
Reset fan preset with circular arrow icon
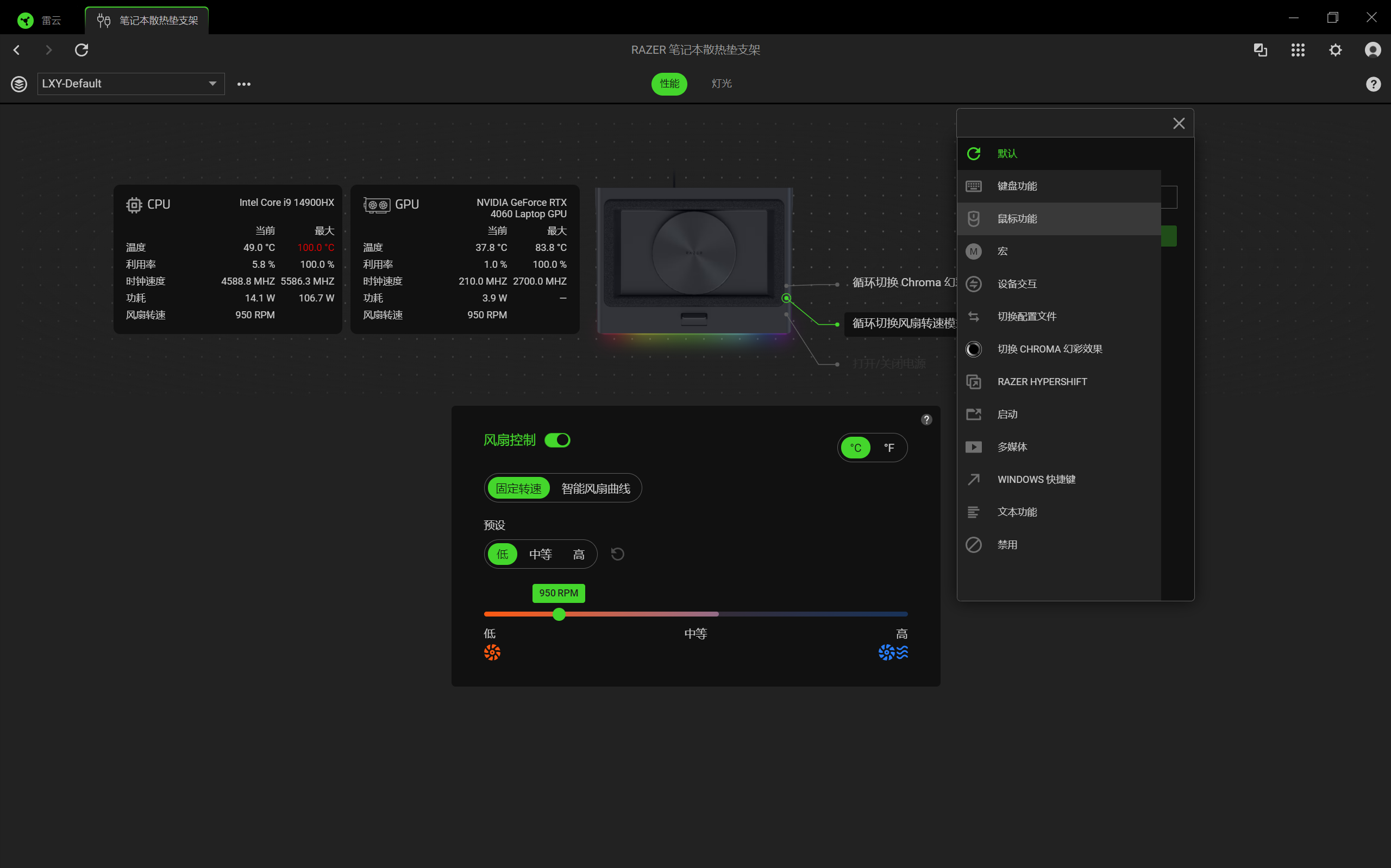tap(618, 554)
